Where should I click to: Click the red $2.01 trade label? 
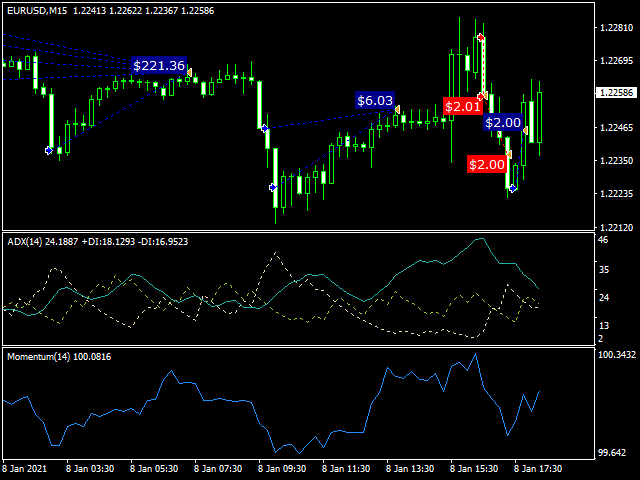[463, 107]
